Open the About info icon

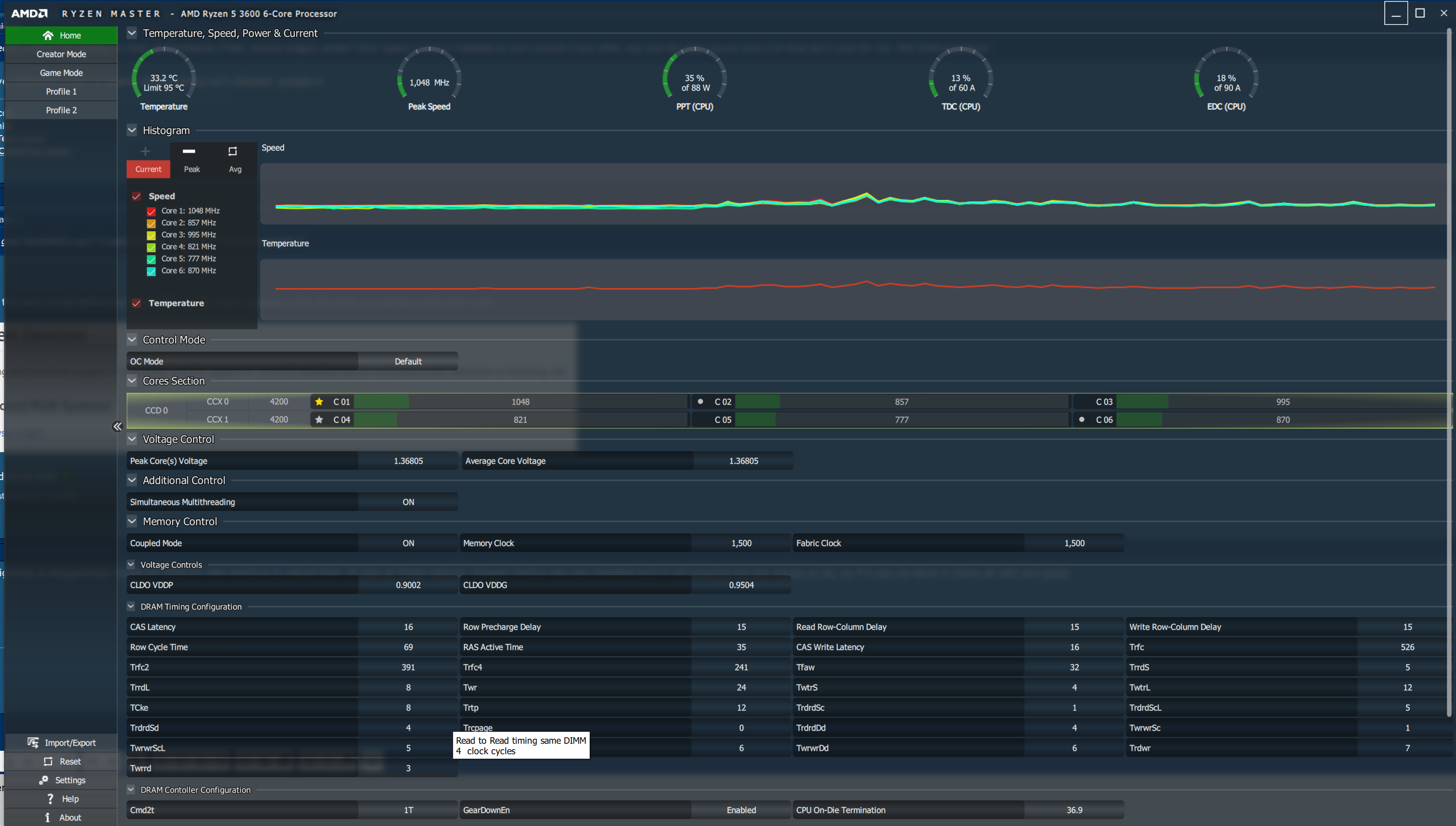coord(48,818)
